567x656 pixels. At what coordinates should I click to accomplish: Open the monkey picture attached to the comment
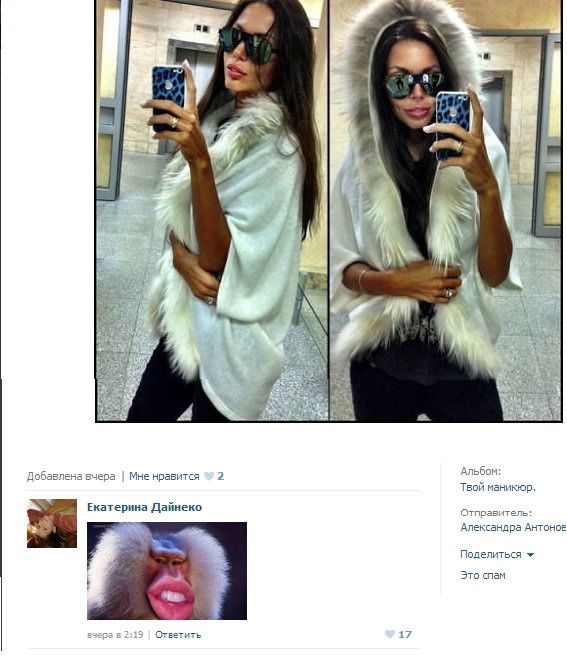coord(167,571)
